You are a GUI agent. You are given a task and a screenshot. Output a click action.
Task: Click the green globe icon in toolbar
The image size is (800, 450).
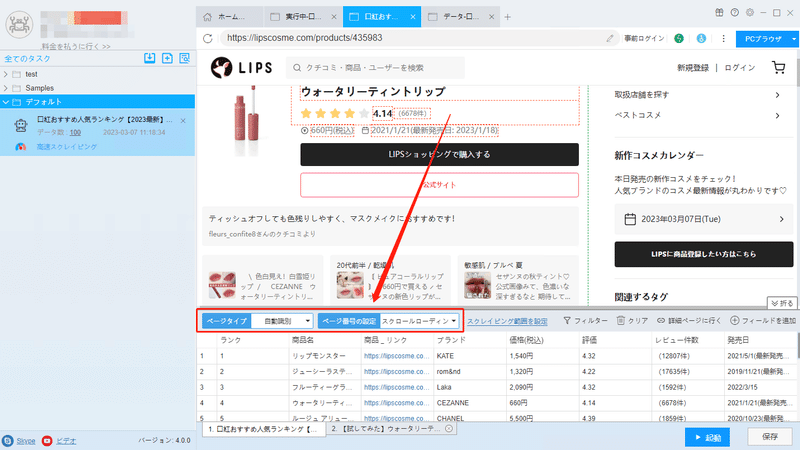coord(679,38)
